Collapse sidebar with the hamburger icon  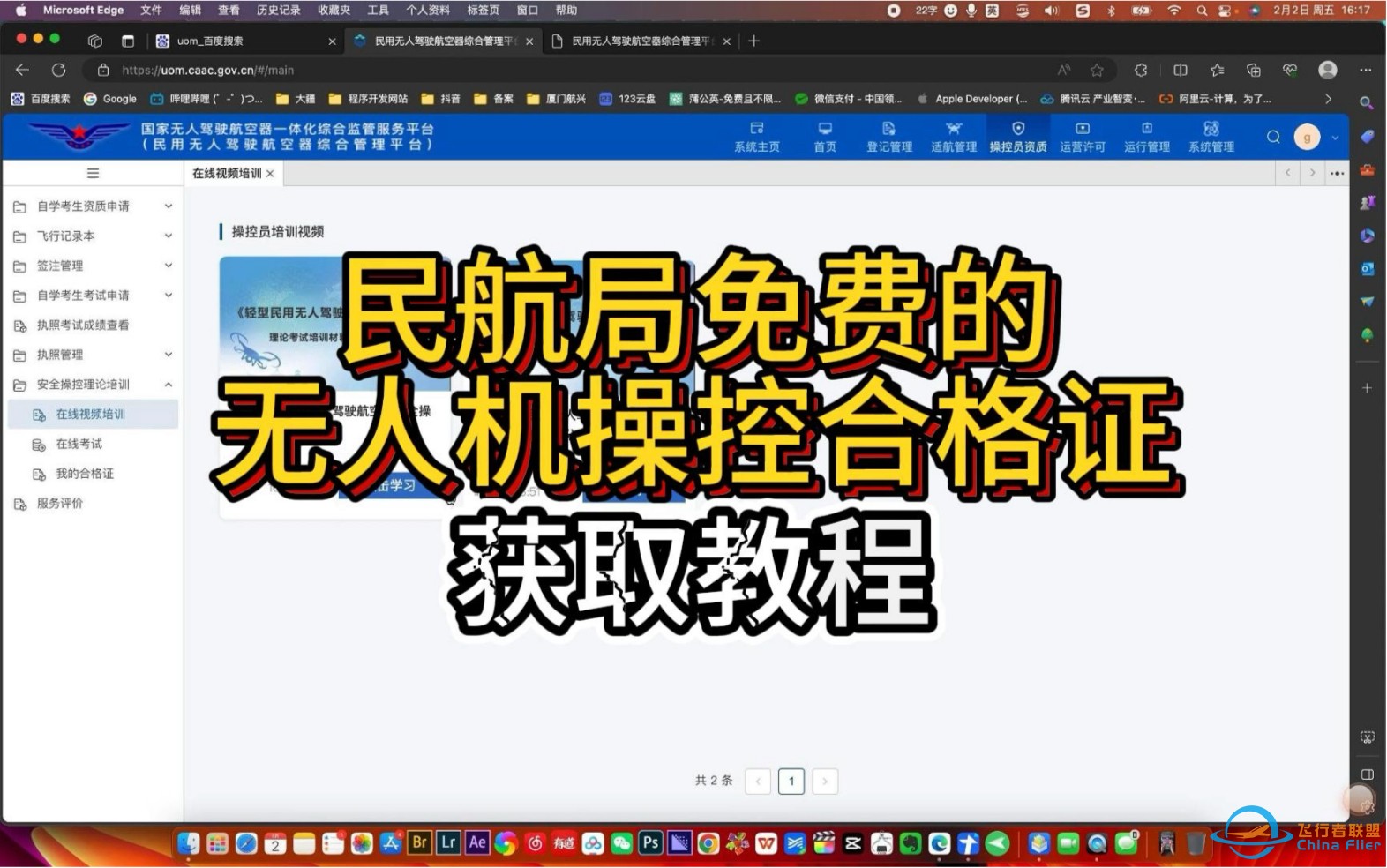coord(93,173)
